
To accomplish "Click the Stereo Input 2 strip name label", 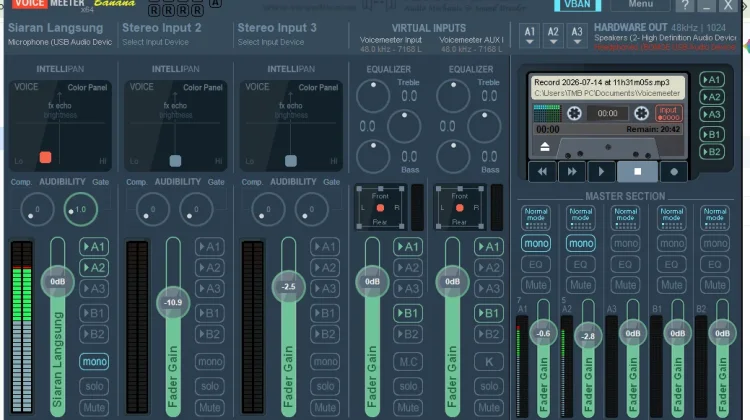I will click(162, 28).
